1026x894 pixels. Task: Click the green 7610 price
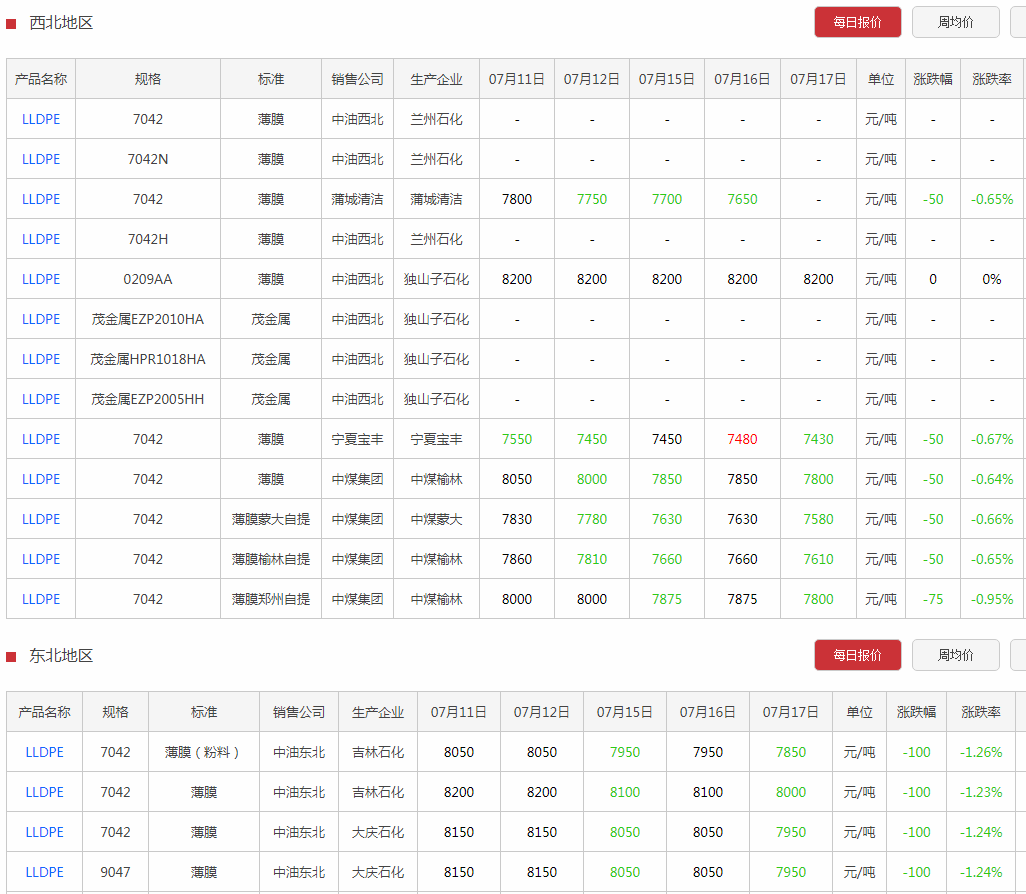point(818,558)
